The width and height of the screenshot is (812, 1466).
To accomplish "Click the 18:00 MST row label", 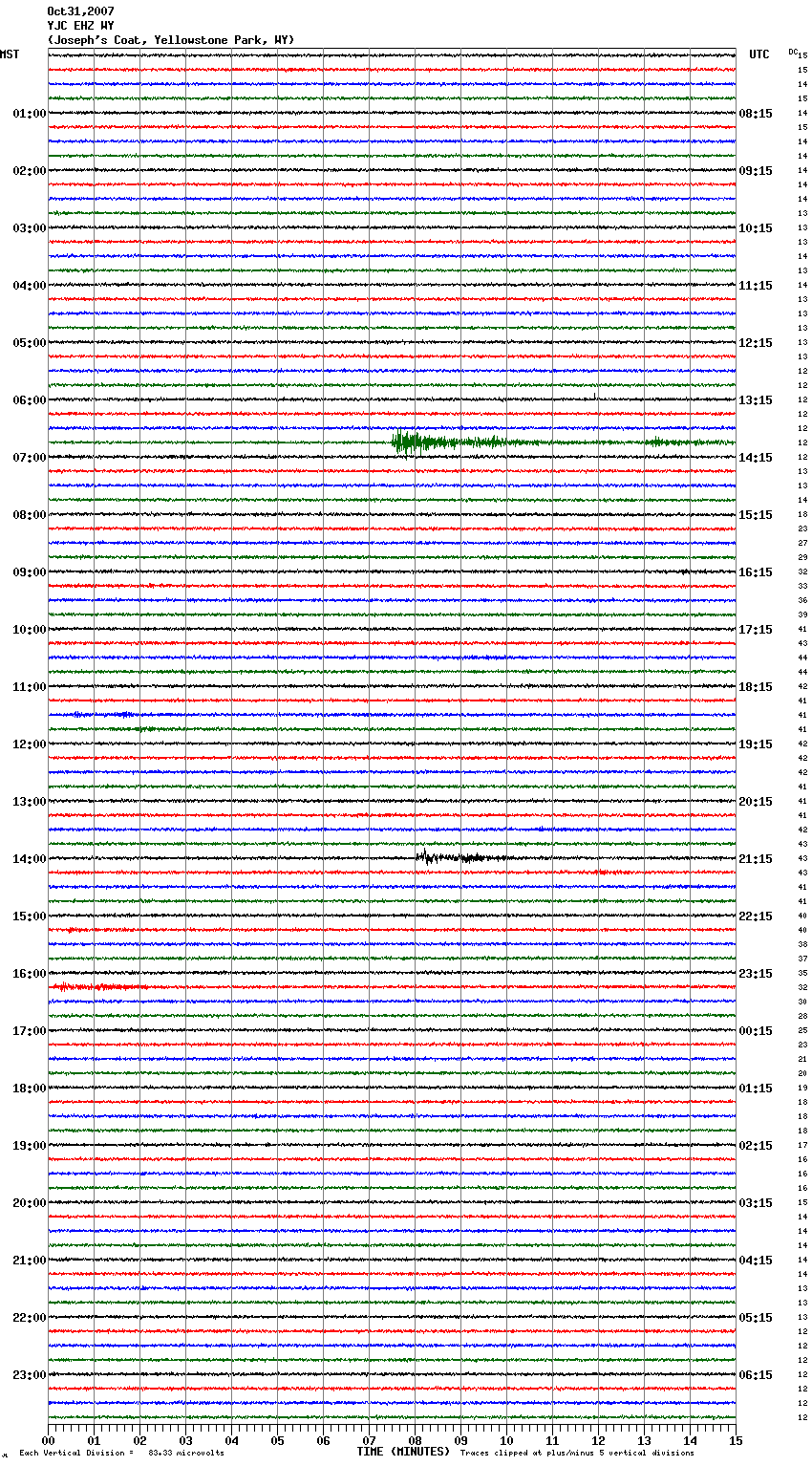I will tap(30, 1089).
